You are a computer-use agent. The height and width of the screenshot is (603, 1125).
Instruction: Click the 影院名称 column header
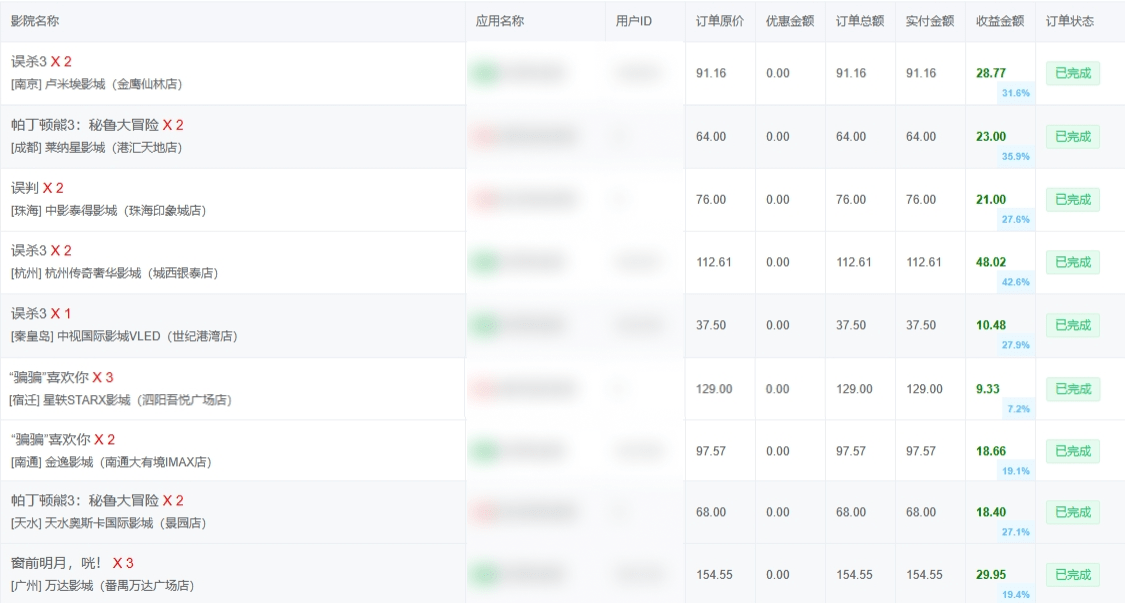(x=34, y=21)
